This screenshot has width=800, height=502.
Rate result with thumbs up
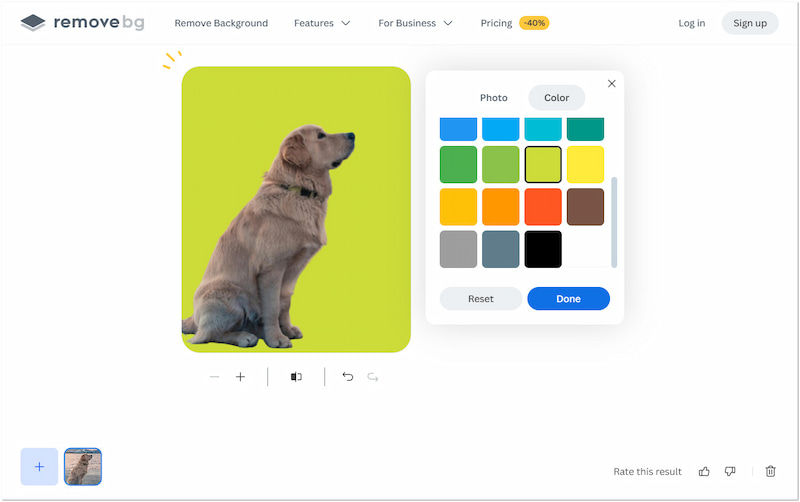[704, 471]
